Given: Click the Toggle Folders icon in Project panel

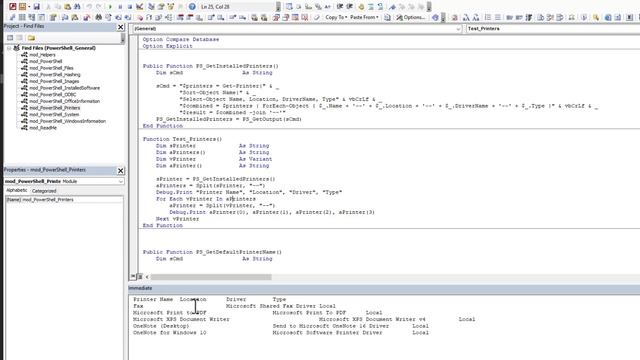Looking at the screenshot, I should tap(31, 38).
